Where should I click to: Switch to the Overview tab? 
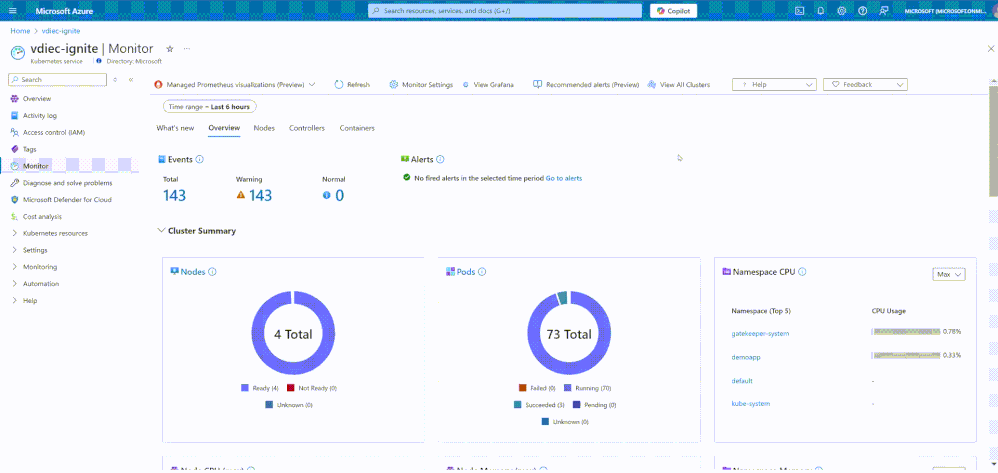tap(224, 128)
